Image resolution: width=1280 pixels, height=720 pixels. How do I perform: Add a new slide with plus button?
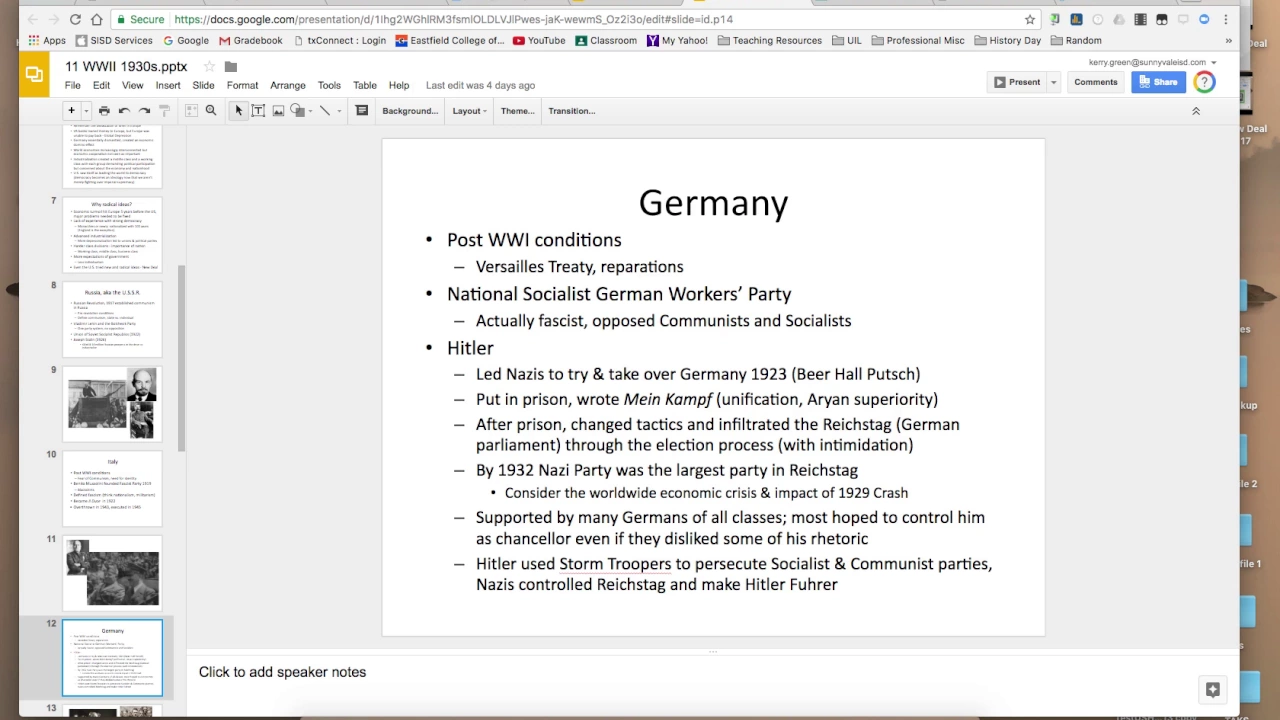coord(71,111)
